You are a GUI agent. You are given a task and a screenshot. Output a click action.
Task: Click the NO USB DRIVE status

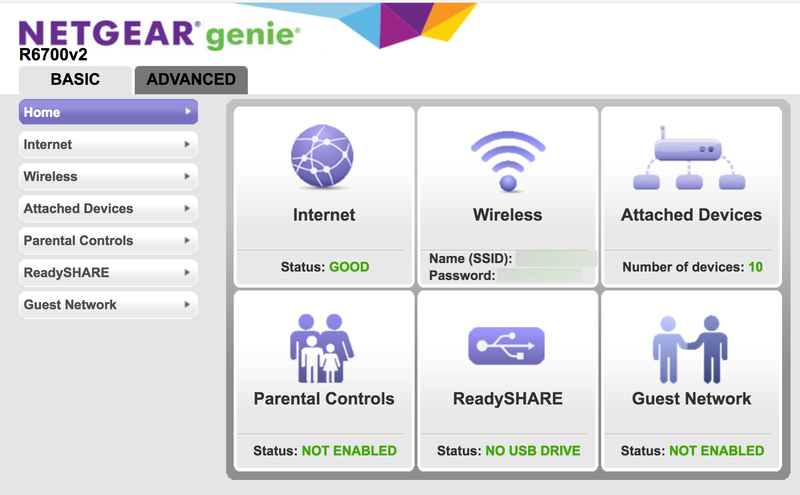533,451
